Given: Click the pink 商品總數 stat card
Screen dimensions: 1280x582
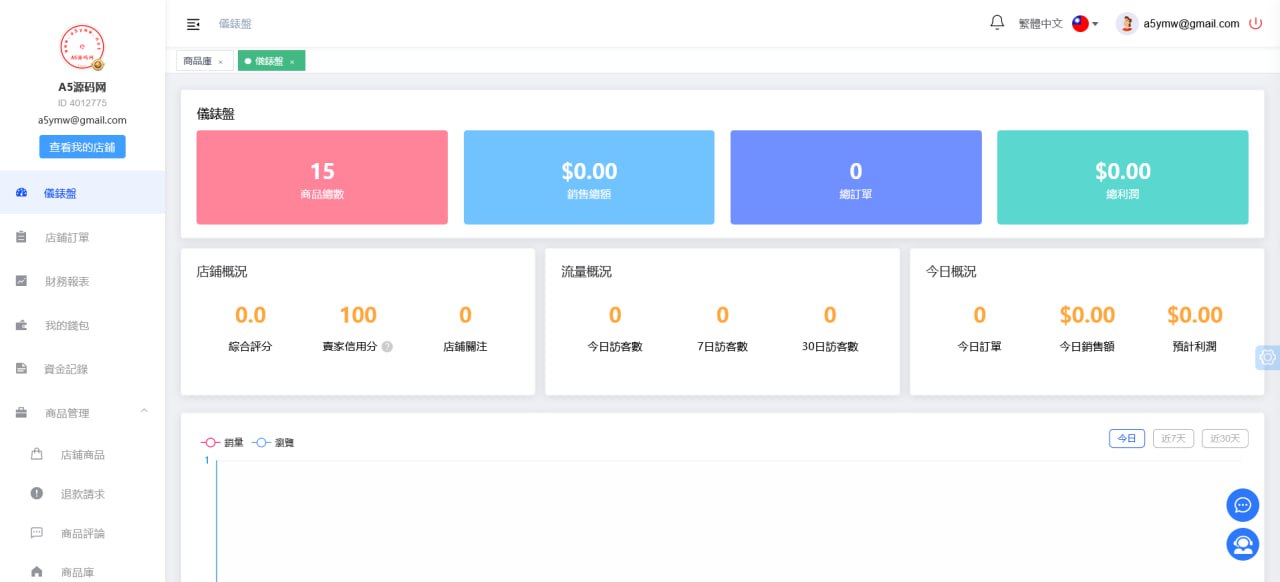Looking at the screenshot, I should (x=321, y=177).
